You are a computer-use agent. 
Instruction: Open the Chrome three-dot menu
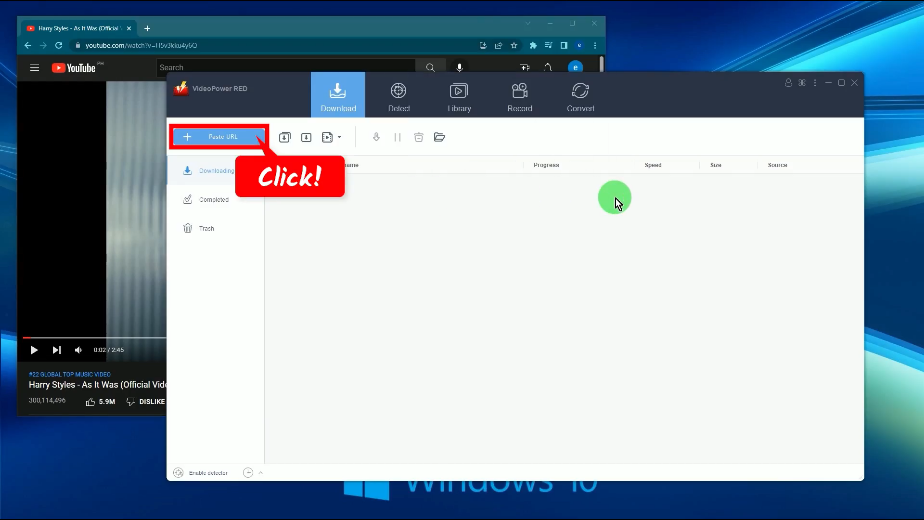tap(595, 45)
